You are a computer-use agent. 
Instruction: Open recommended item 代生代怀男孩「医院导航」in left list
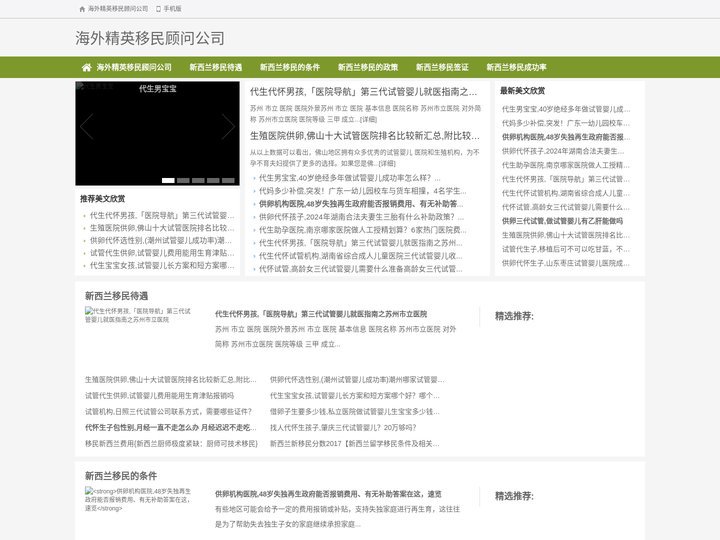tap(162, 215)
